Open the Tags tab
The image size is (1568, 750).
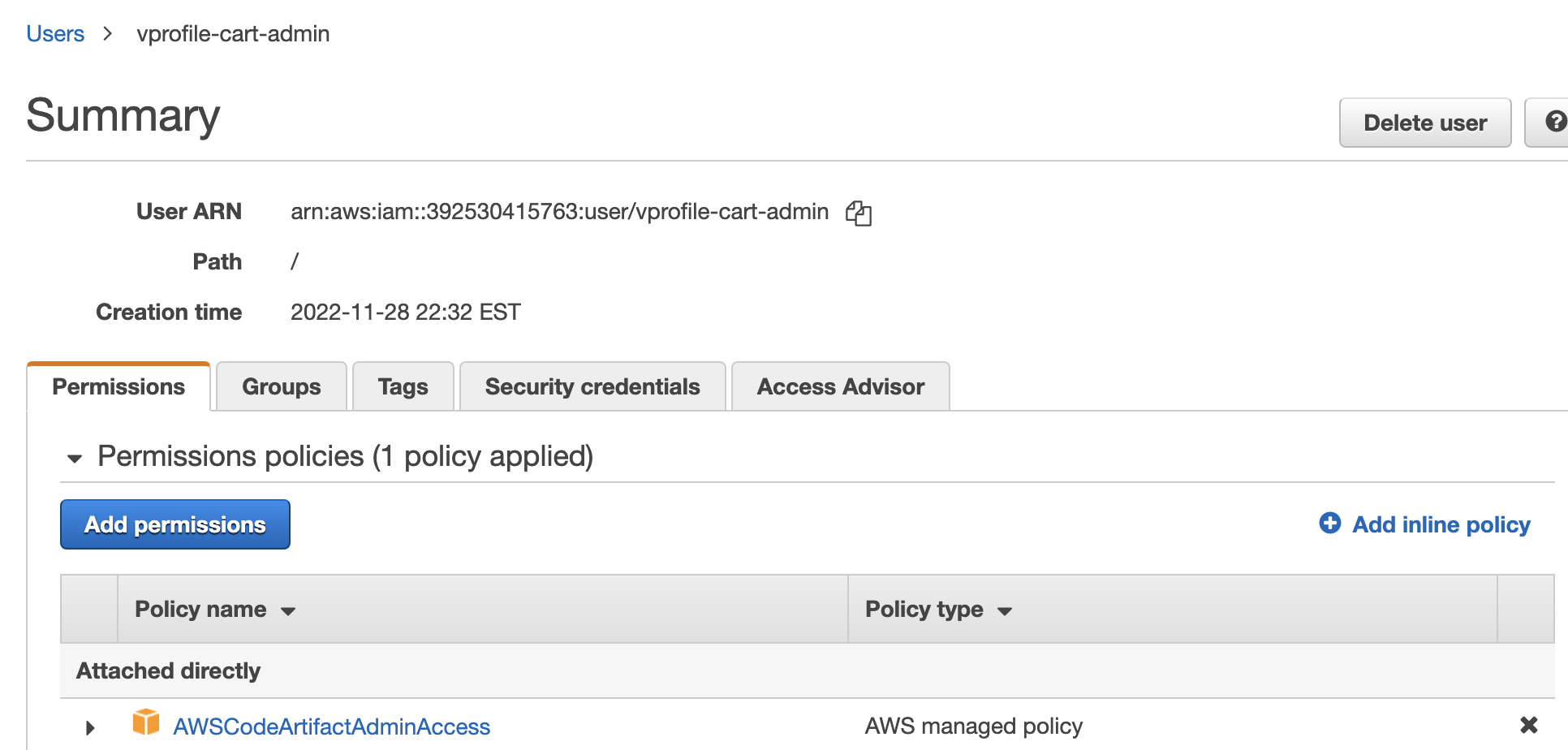click(x=403, y=386)
